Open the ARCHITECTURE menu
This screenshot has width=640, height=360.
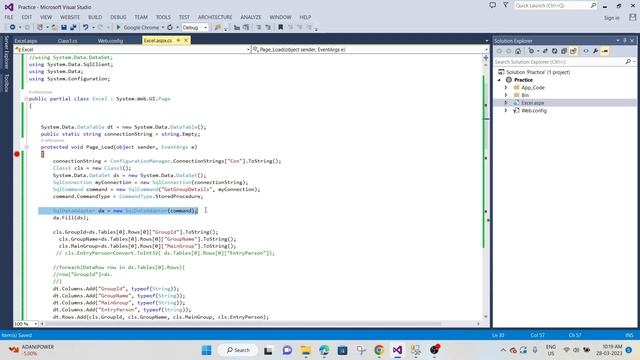(x=215, y=17)
